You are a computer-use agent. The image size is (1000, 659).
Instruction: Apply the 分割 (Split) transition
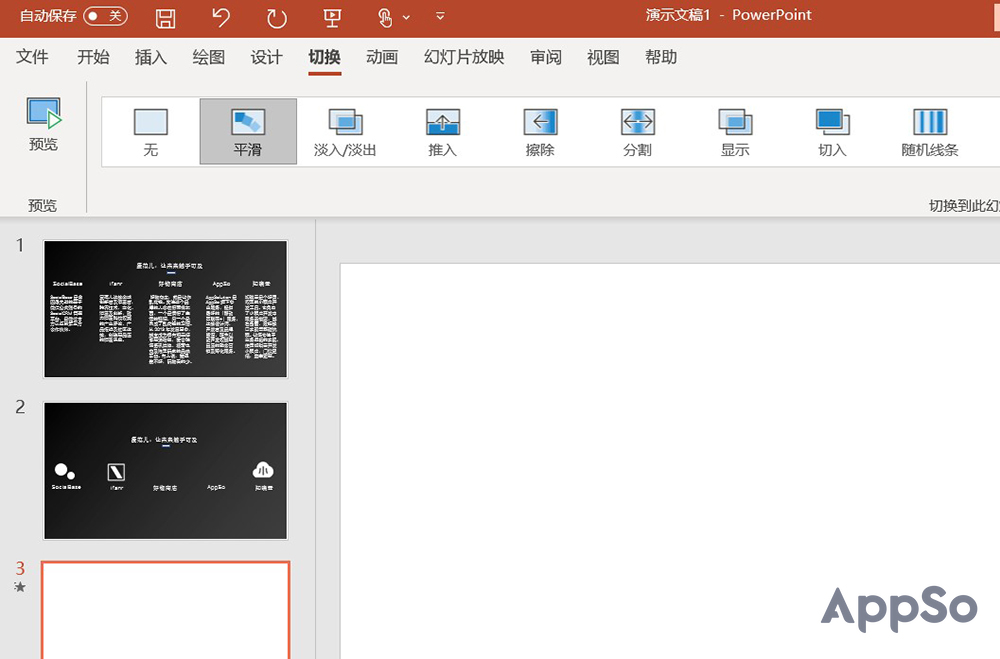pos(637,131)
